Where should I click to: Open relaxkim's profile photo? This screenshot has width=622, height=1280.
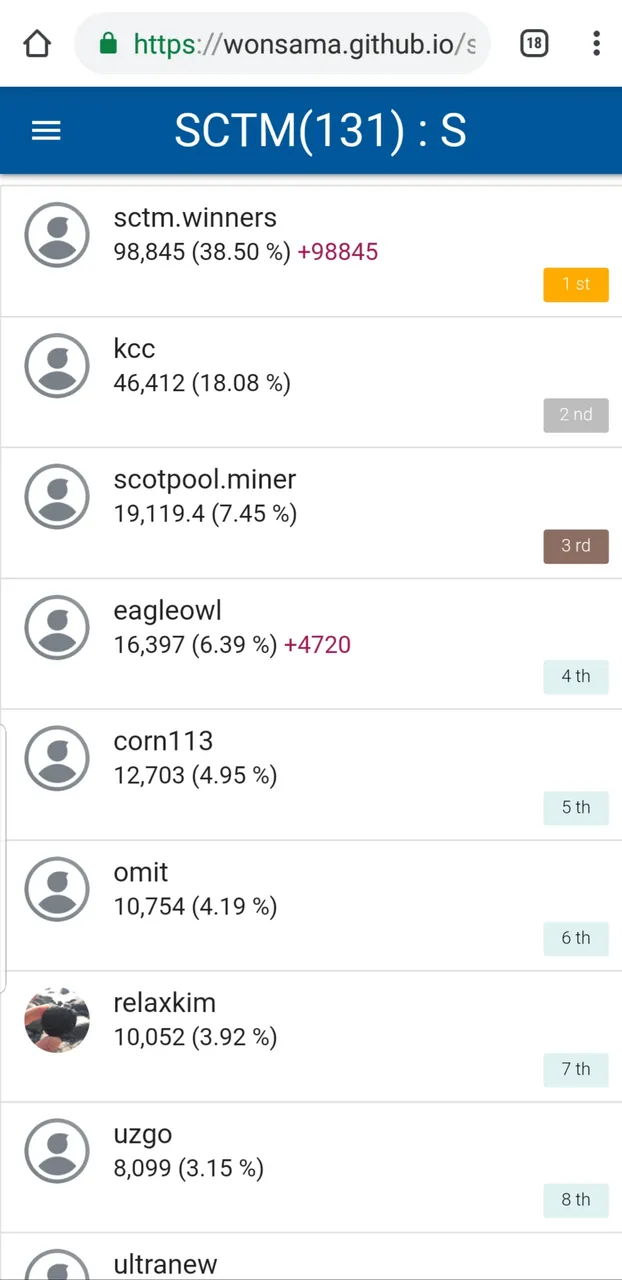click(57, 1021)
